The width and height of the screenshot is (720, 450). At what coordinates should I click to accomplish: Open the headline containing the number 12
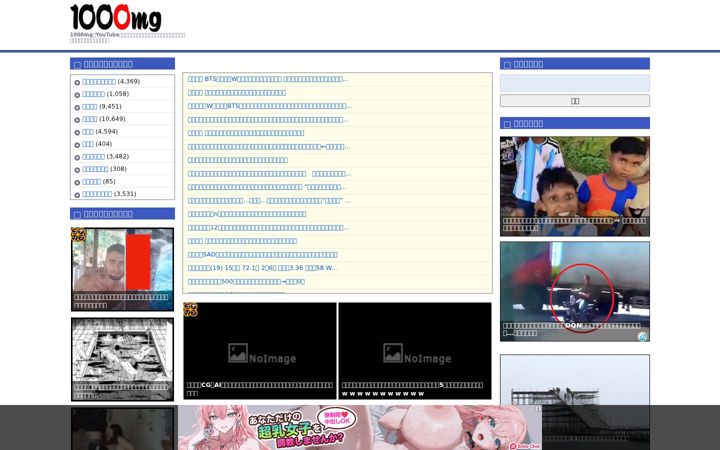268,228
